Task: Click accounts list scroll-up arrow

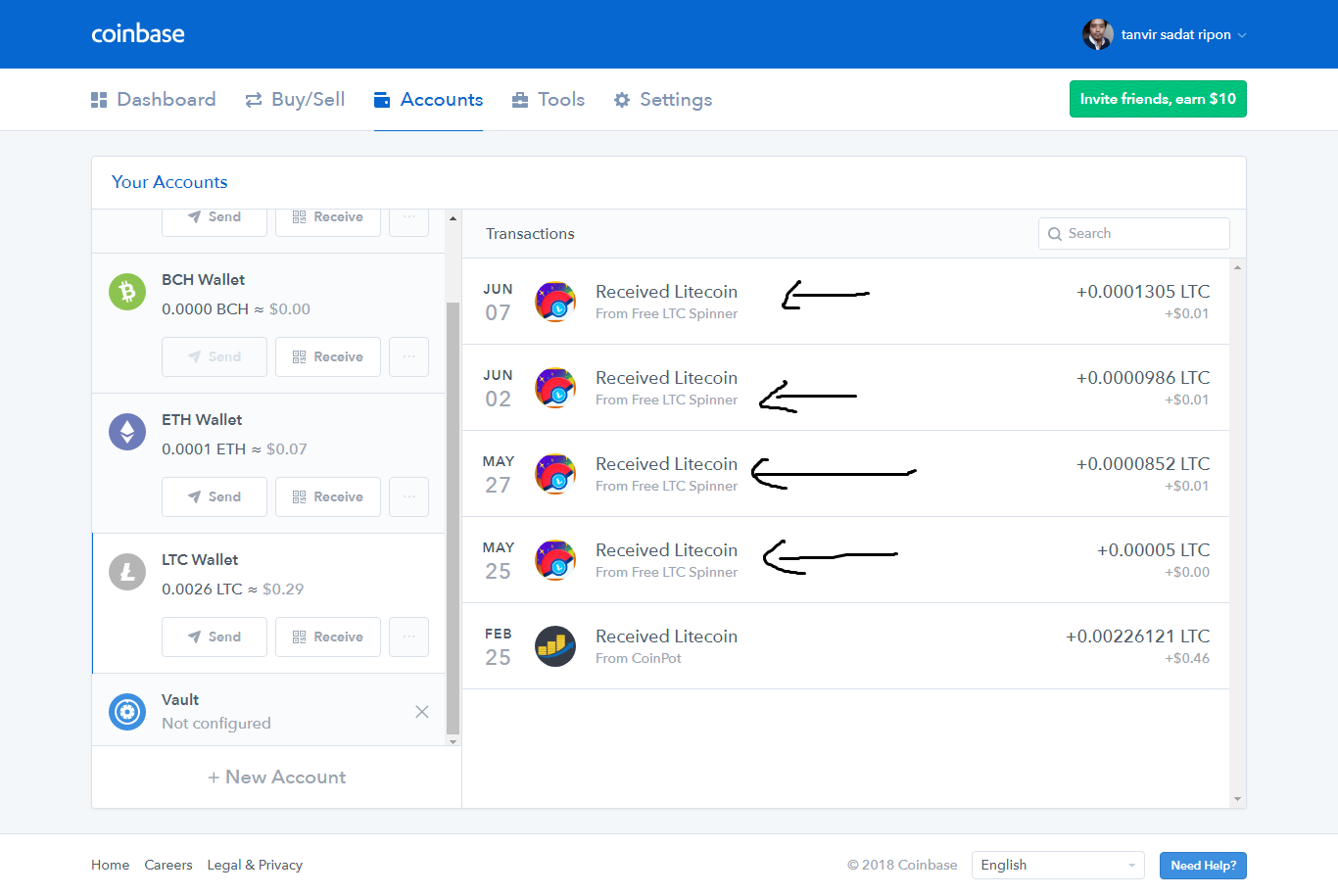Action: (x=453, y=217)
